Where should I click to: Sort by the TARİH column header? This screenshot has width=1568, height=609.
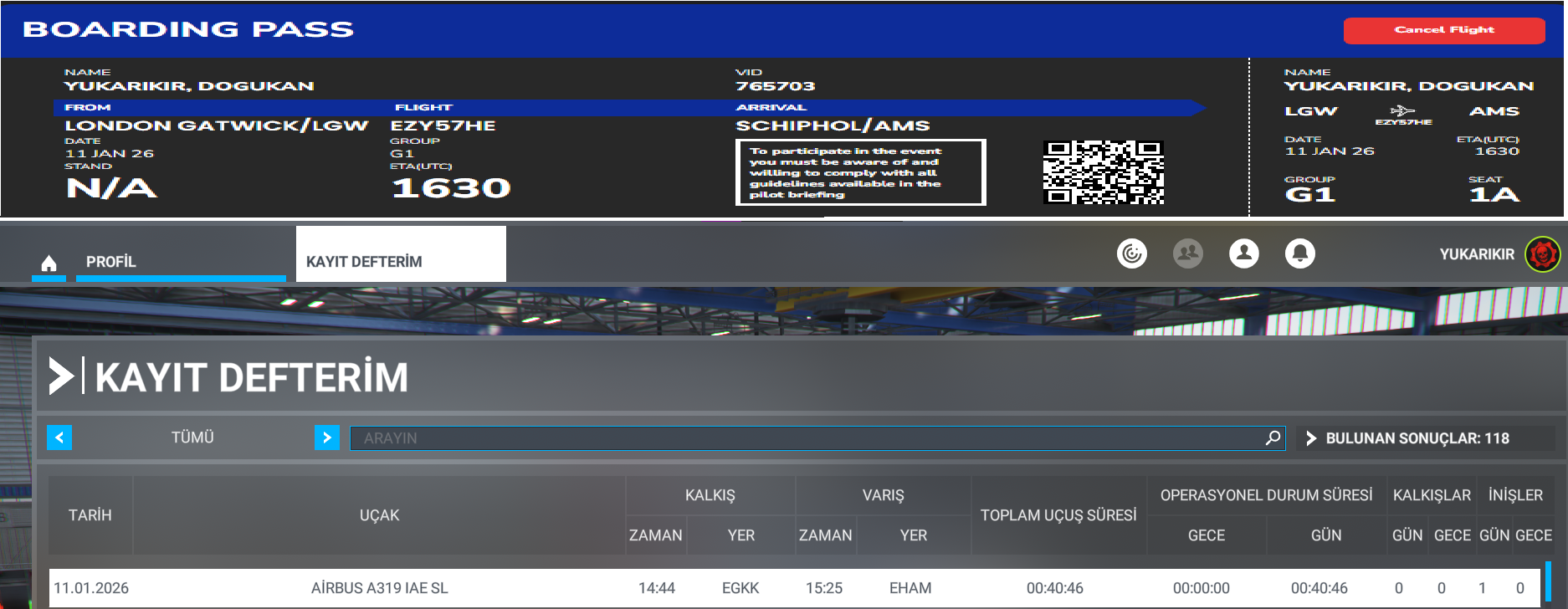pyautogui.click(x=90, y=515)
